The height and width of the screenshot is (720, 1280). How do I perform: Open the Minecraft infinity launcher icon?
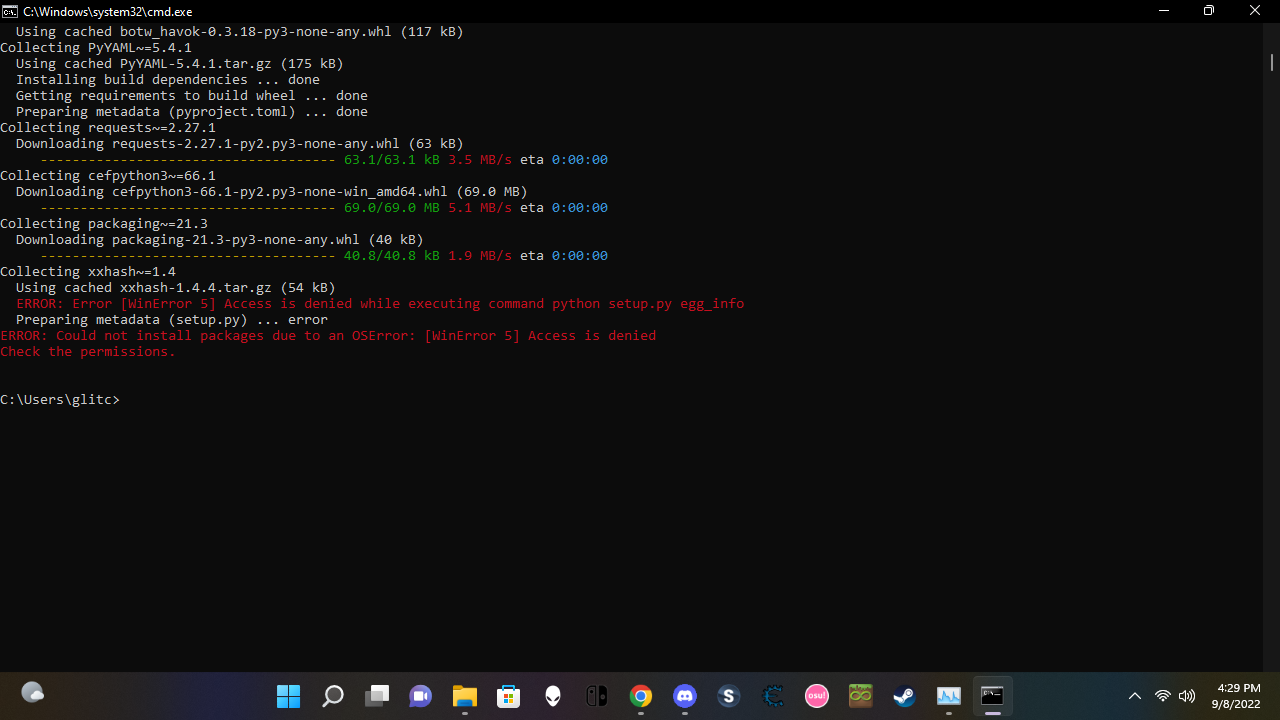(x=861, y=696)
